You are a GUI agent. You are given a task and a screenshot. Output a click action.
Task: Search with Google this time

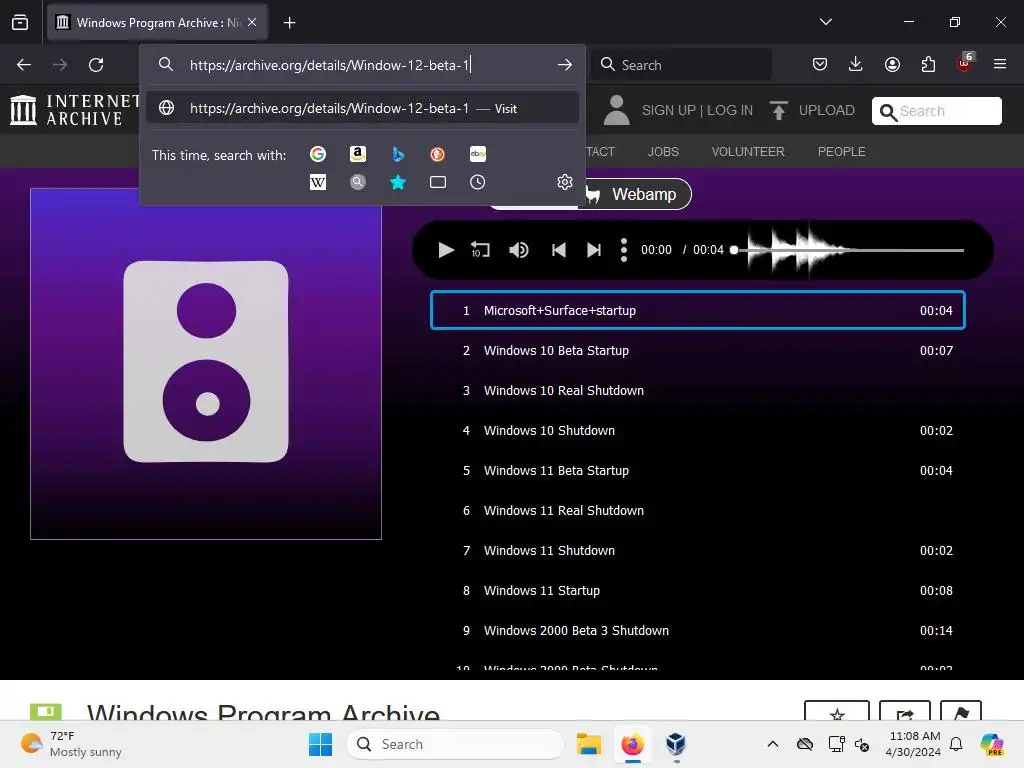coord(318,154)
